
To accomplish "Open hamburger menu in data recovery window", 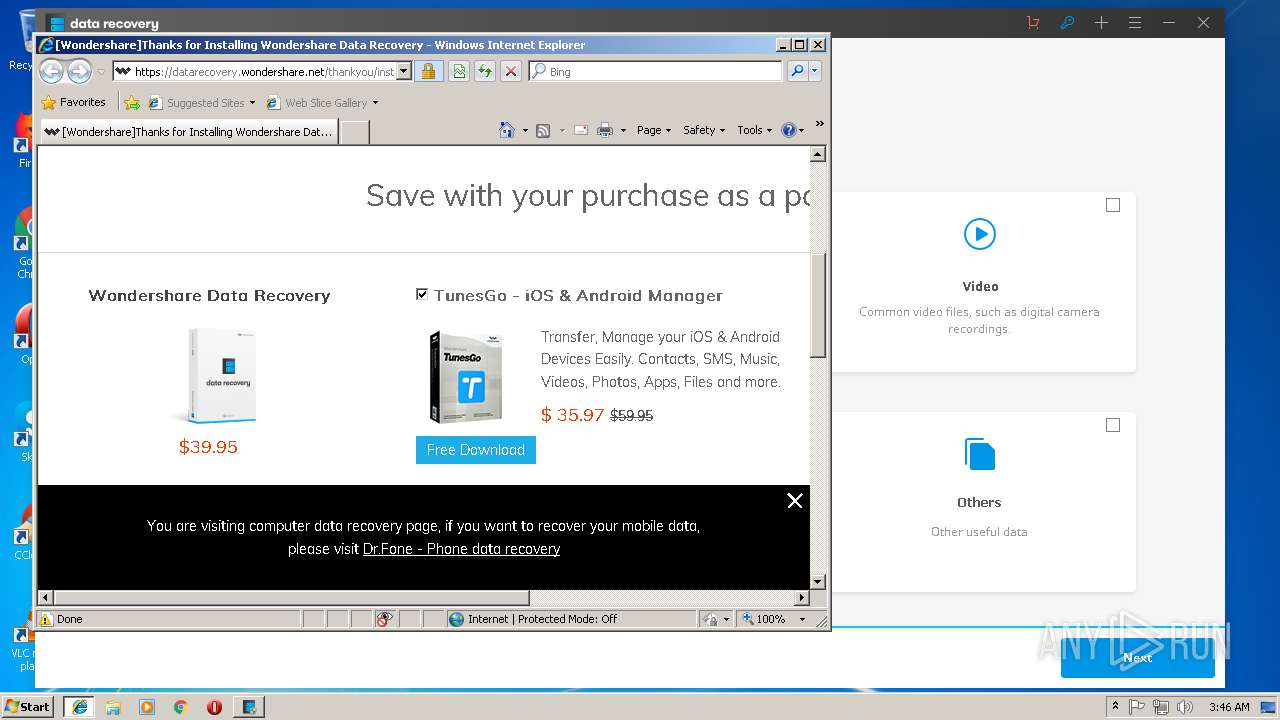I will coord(1135,22).
